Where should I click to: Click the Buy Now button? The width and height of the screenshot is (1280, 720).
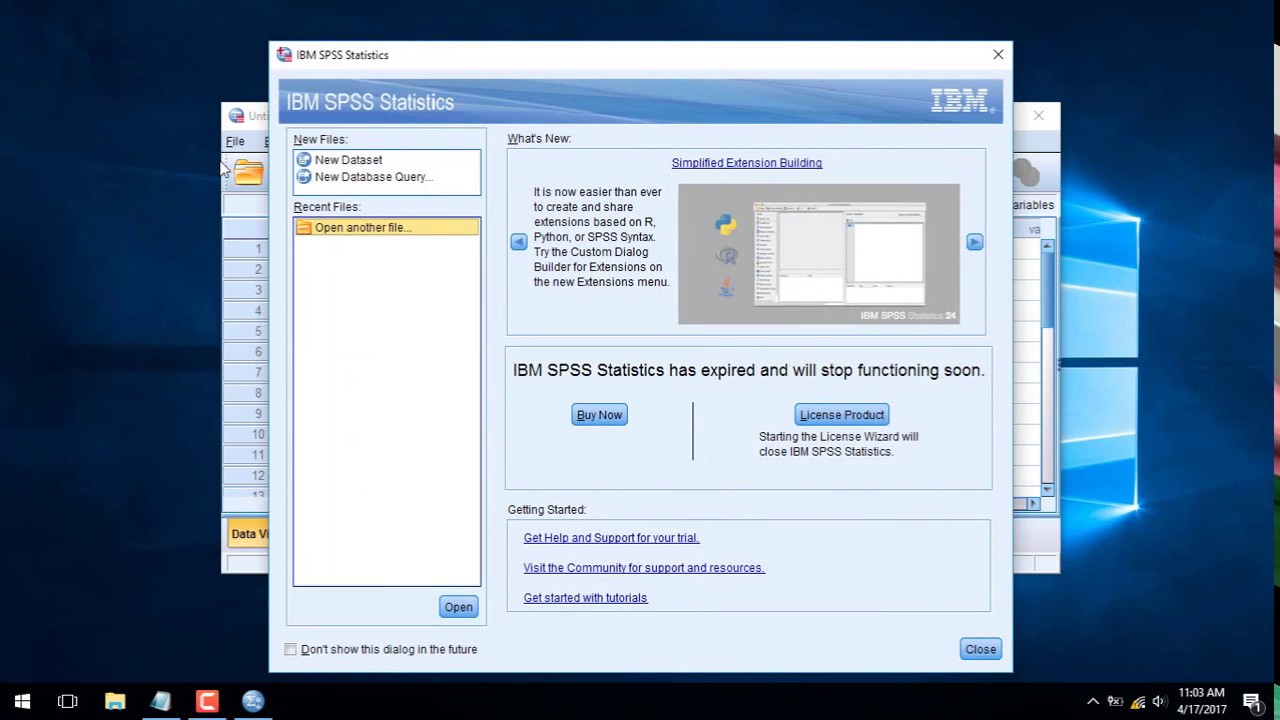[x=599, y=415]
